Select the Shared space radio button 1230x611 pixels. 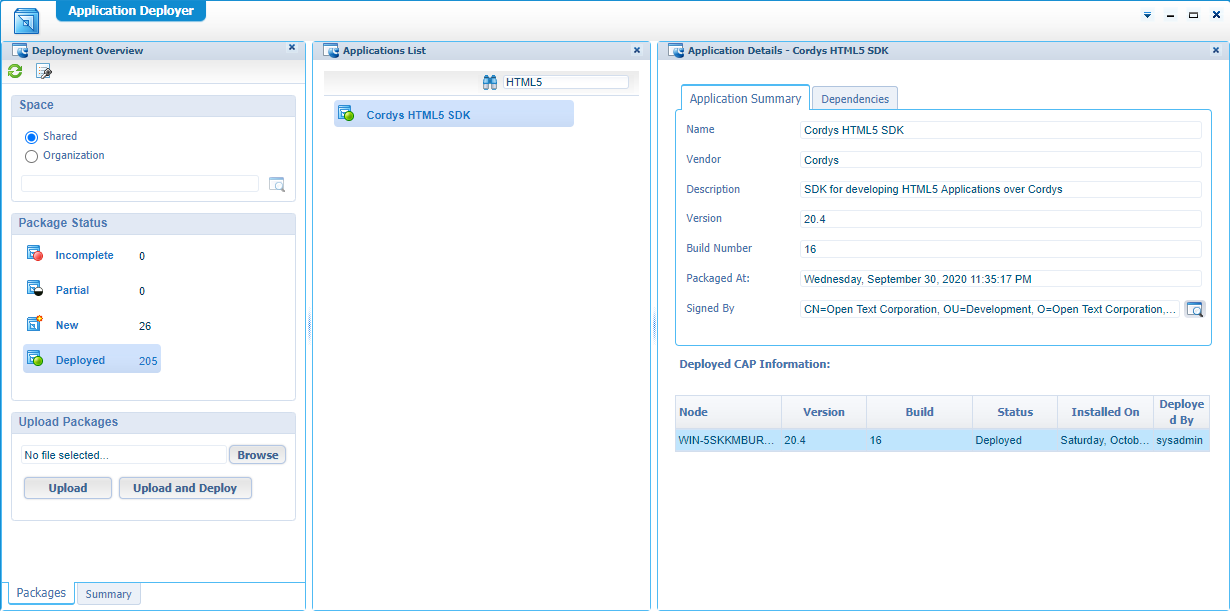(30, 136)
